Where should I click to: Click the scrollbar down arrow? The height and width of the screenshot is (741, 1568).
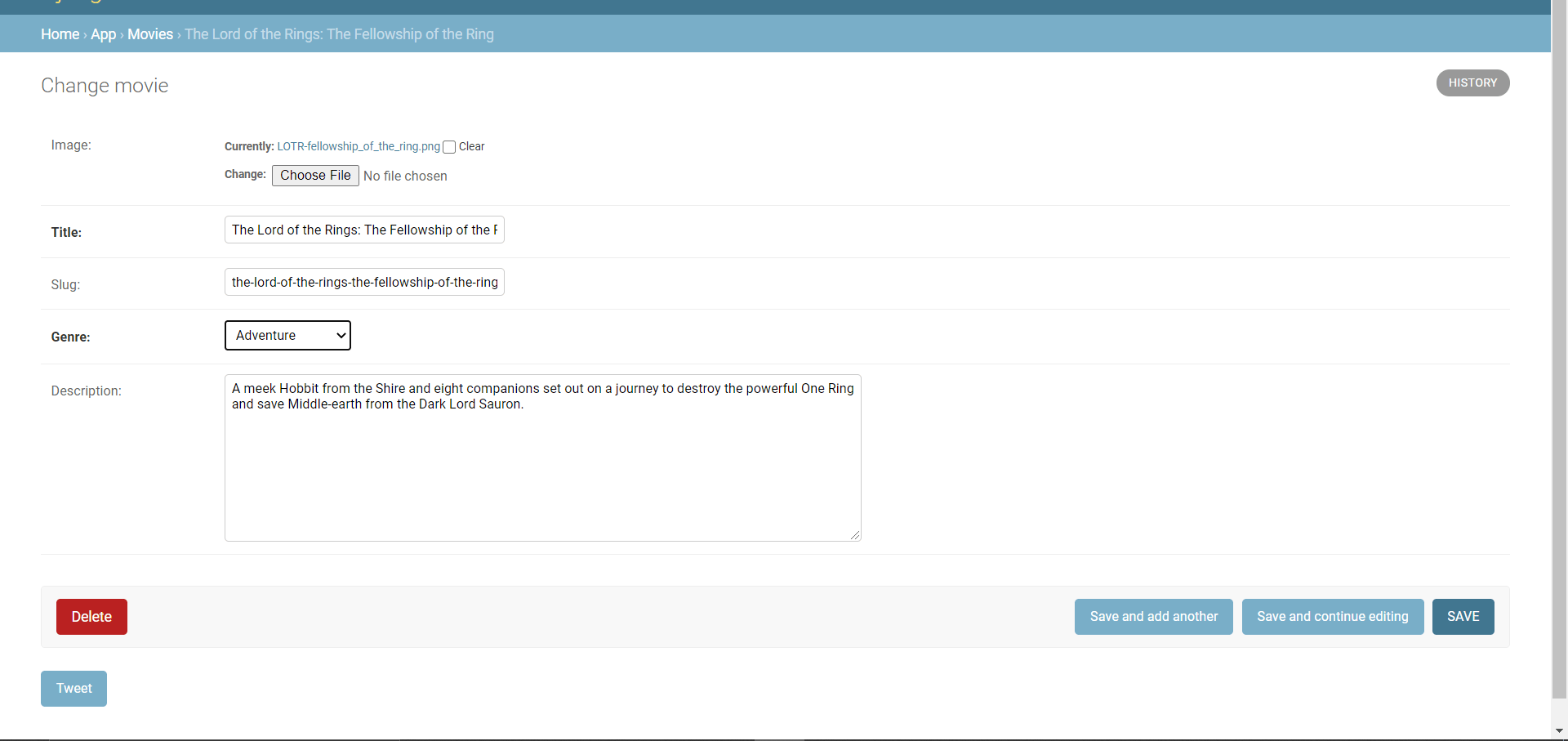[x=1559, y=731]
